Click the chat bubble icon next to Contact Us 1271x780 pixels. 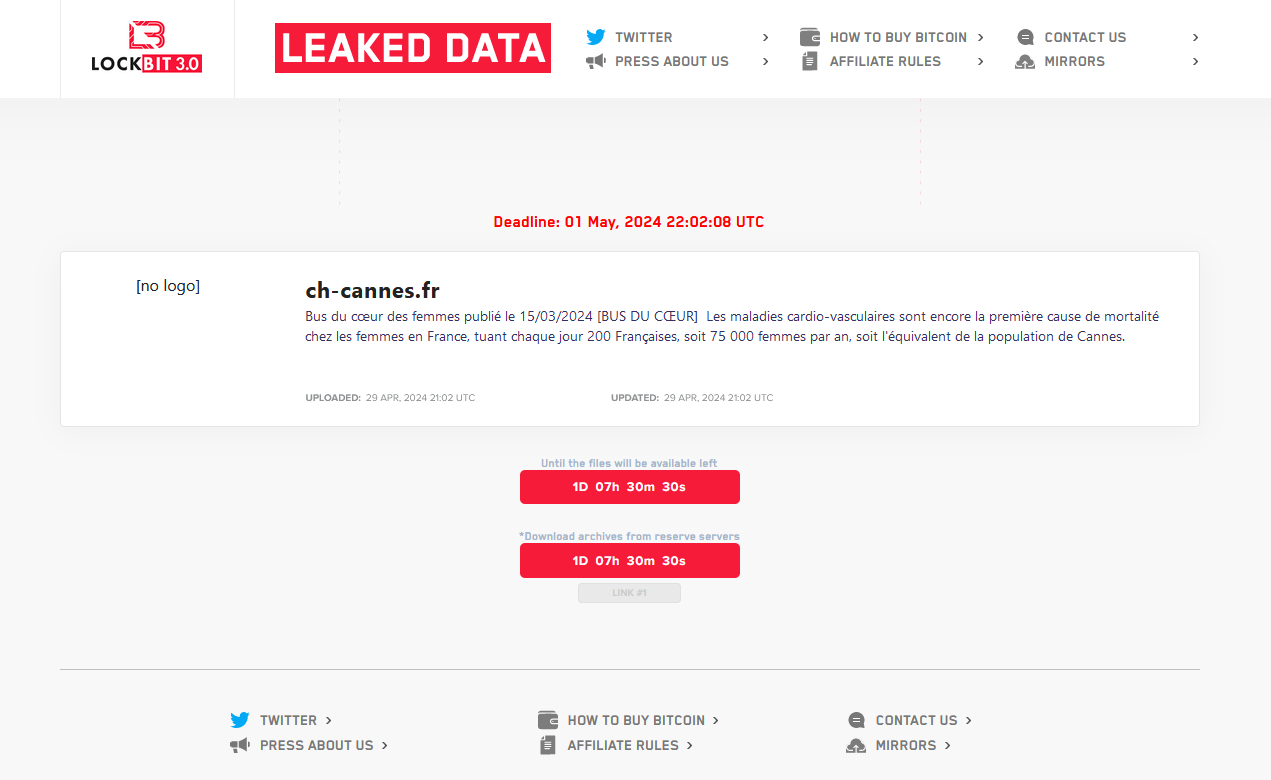point(1024,36)
